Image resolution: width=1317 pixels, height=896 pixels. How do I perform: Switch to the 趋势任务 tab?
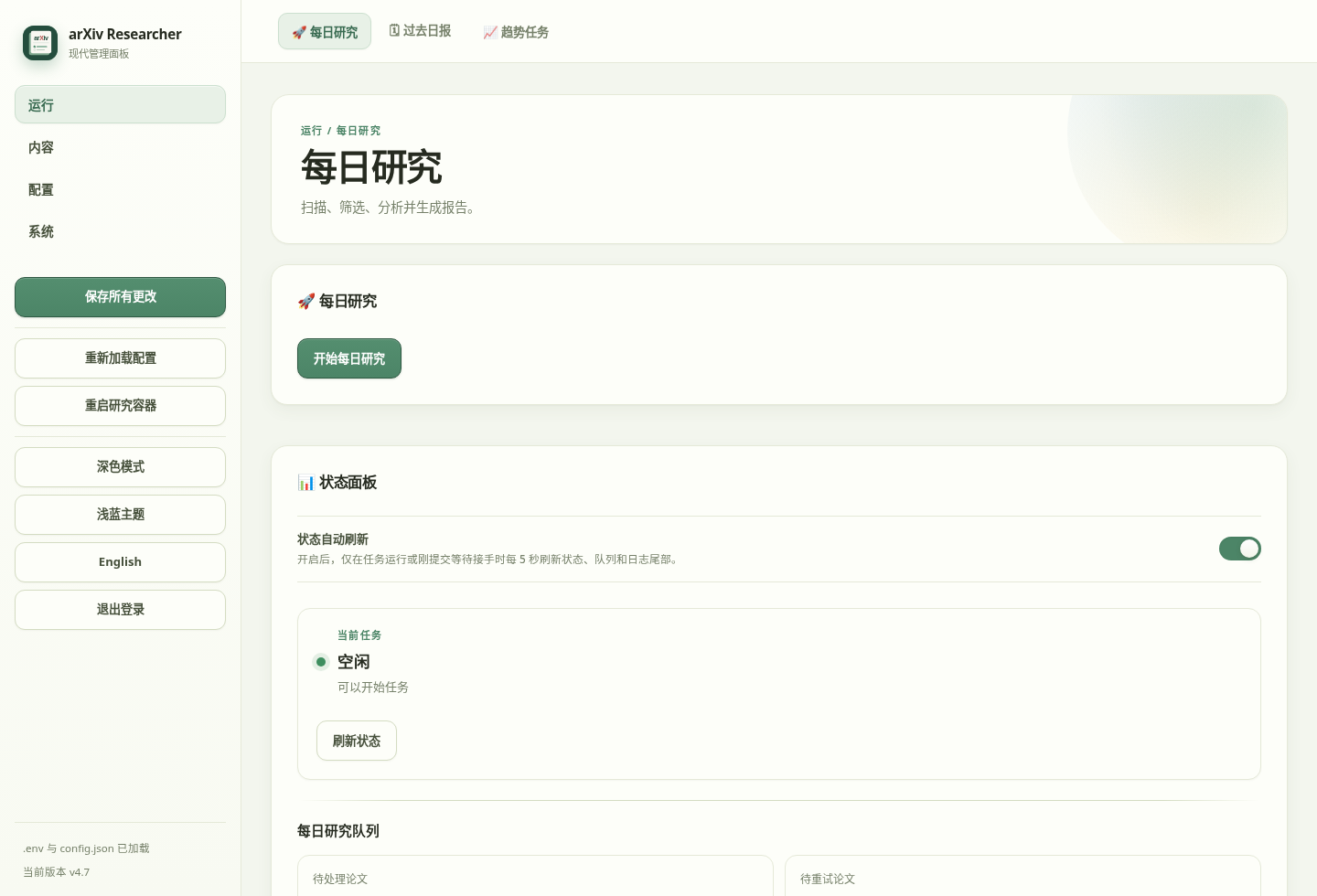[x=516, y=32]
